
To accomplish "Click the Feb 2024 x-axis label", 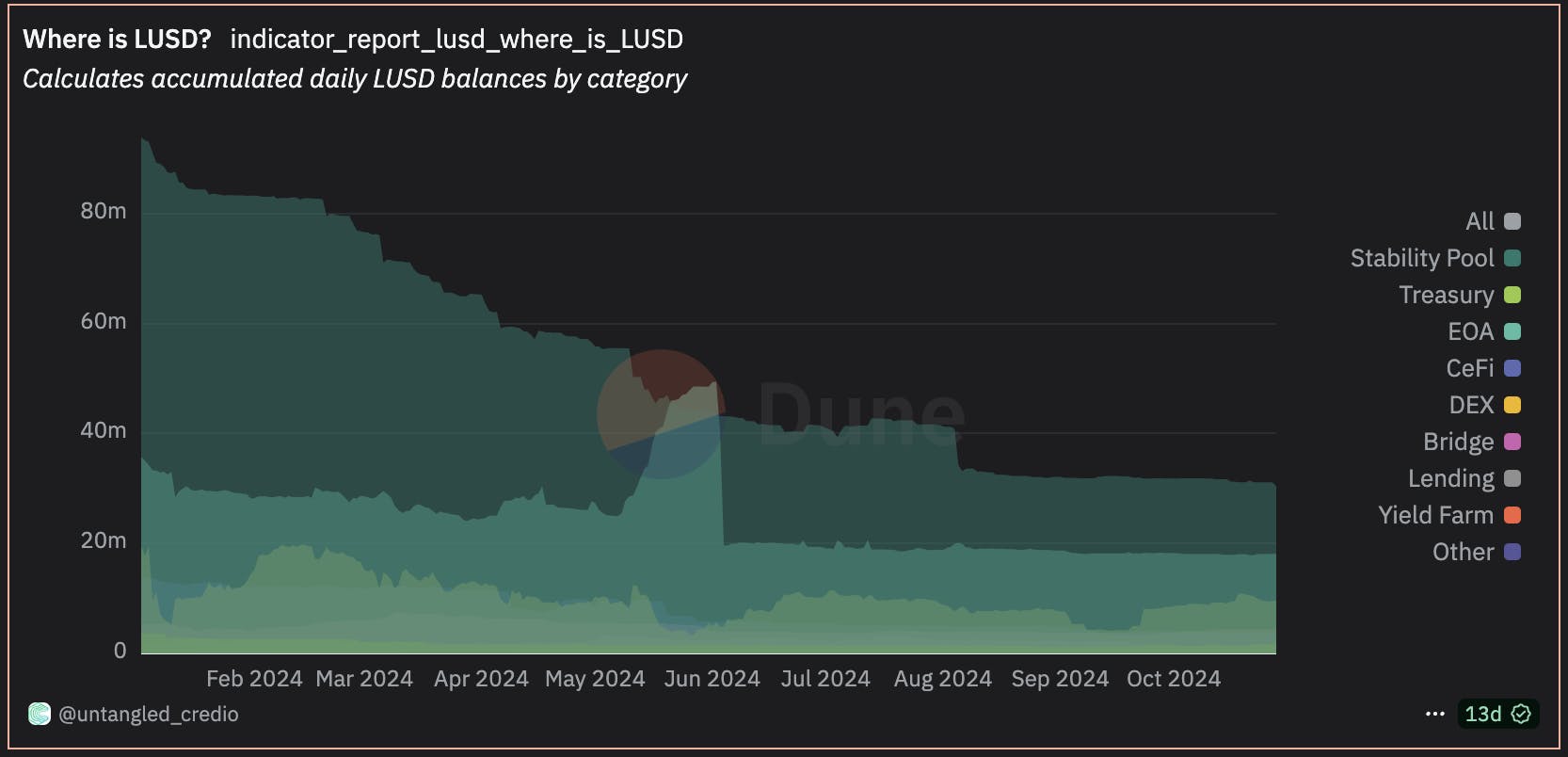I will point(254,679).
